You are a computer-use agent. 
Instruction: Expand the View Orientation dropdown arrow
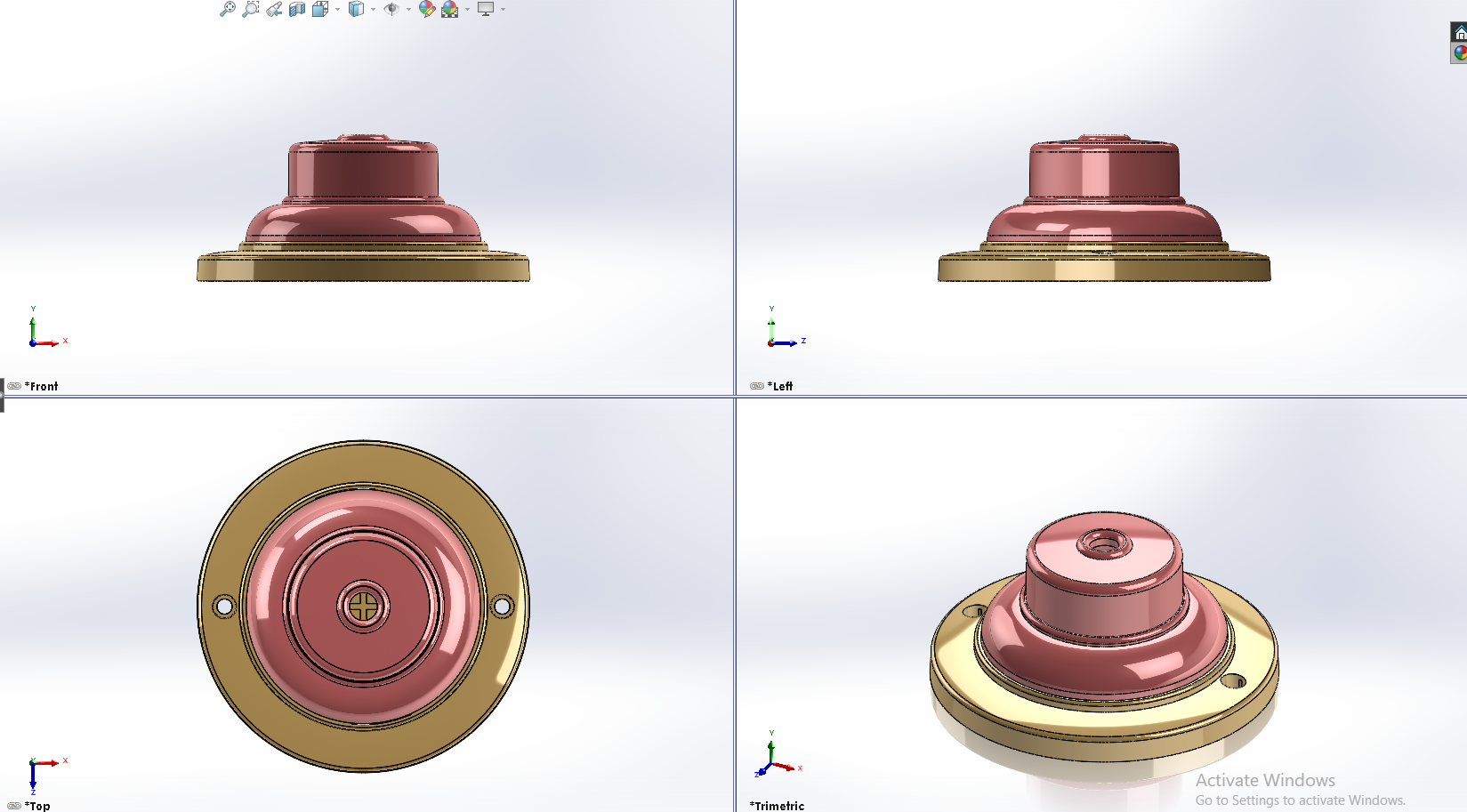pos(337,10)
